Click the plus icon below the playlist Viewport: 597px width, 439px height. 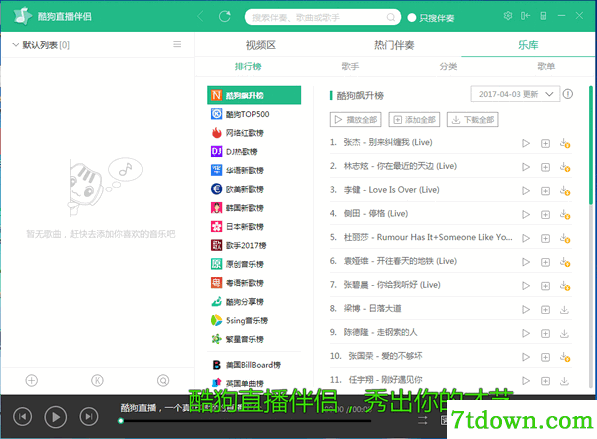[x=32, y=380]
